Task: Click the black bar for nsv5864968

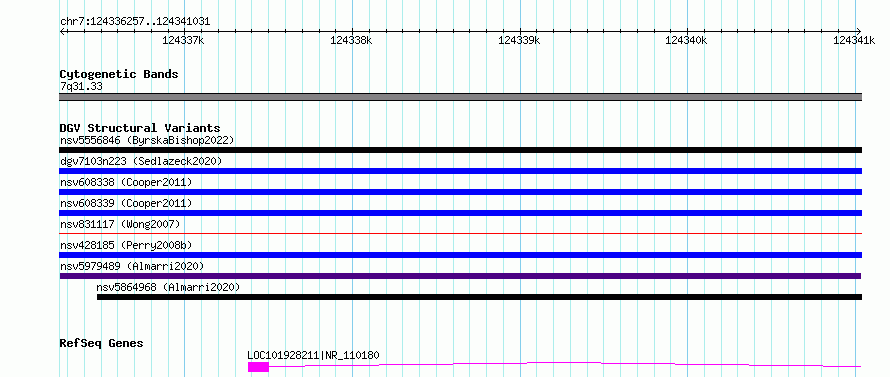Action: pyautogui.click(x=480, y=297)
